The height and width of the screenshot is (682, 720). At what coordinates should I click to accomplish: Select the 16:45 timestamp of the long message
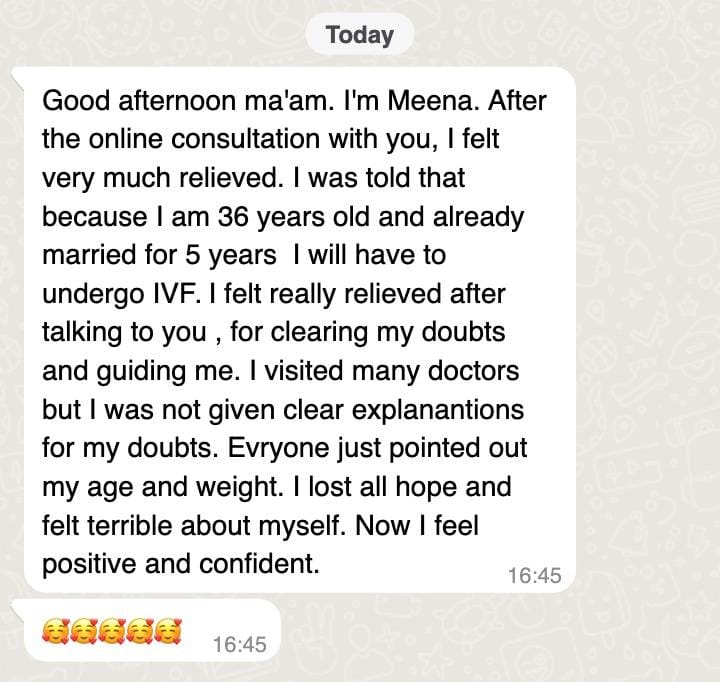[534, 575]
